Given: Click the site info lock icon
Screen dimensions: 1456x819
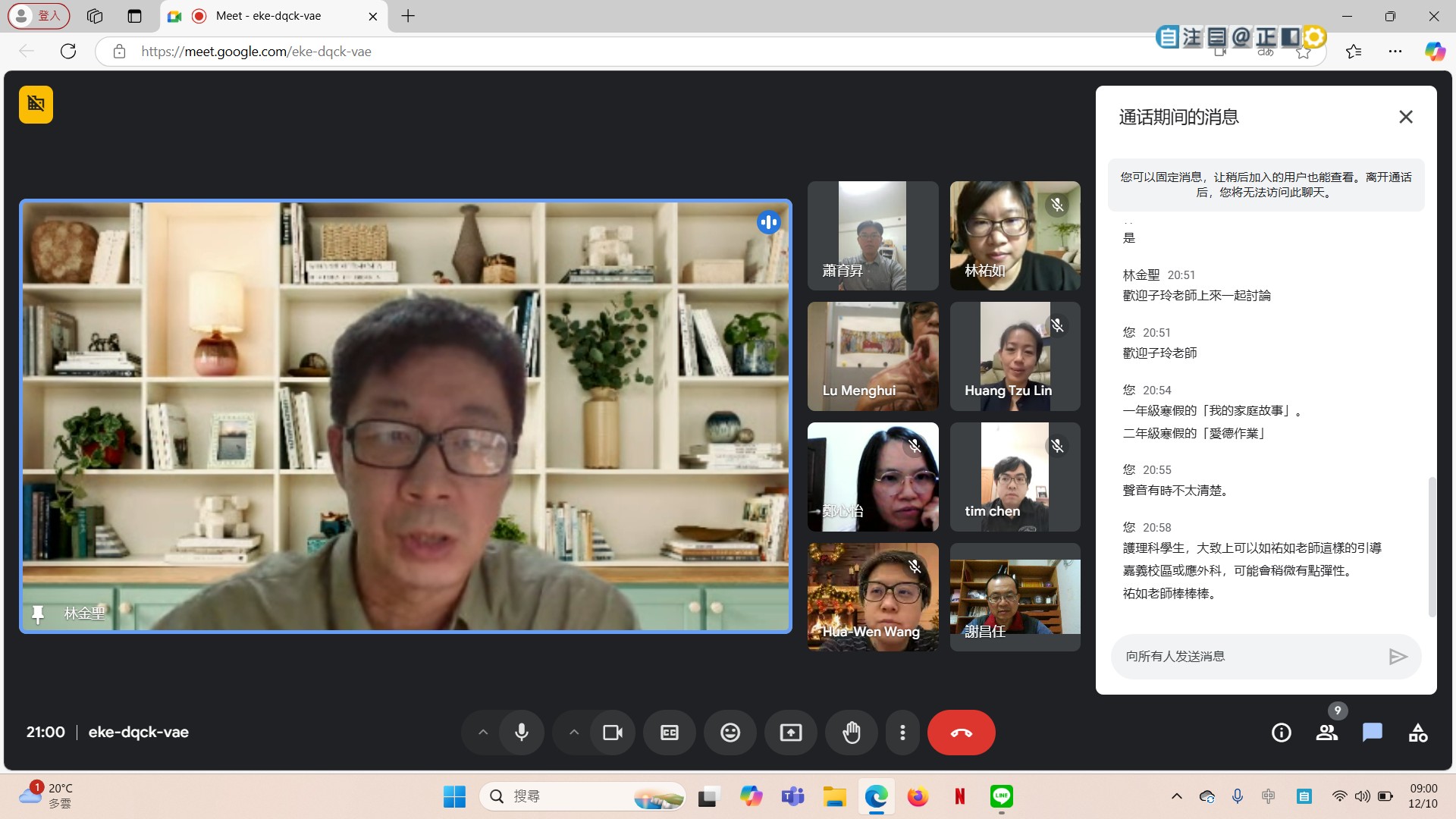Looking at the screenshot, I should [119, 52].
